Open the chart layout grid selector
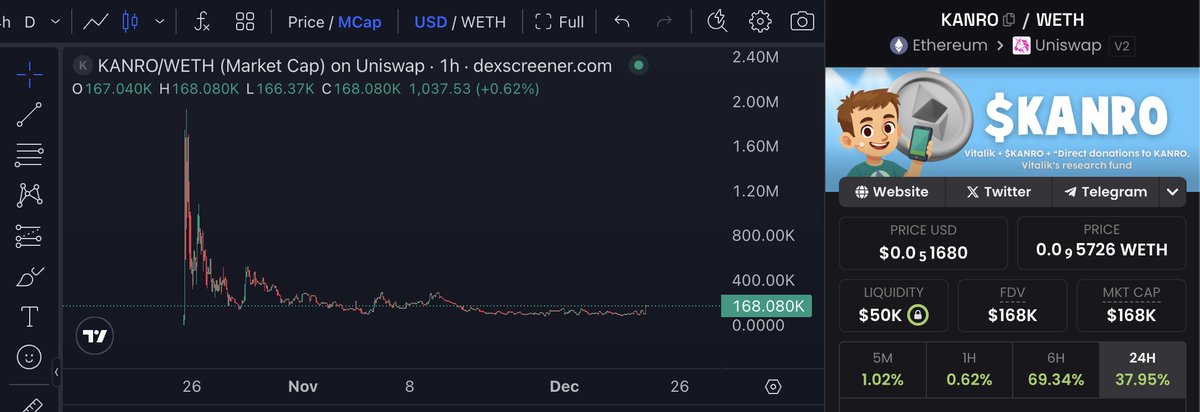Screen dimensions: 1200x412 245,21
